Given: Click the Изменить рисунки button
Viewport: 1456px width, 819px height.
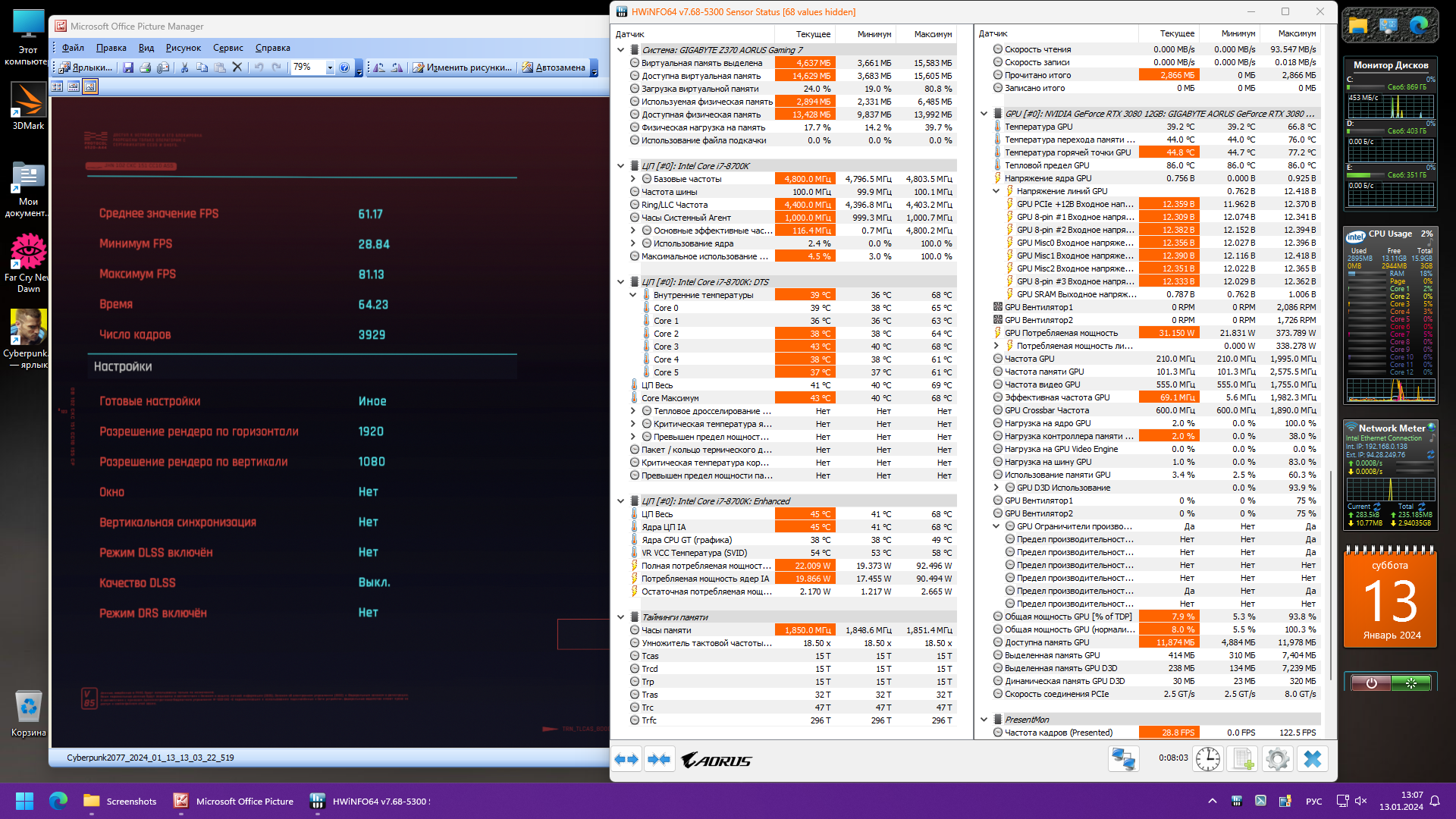Looking at the screenshot, I should tap(462, 67).
